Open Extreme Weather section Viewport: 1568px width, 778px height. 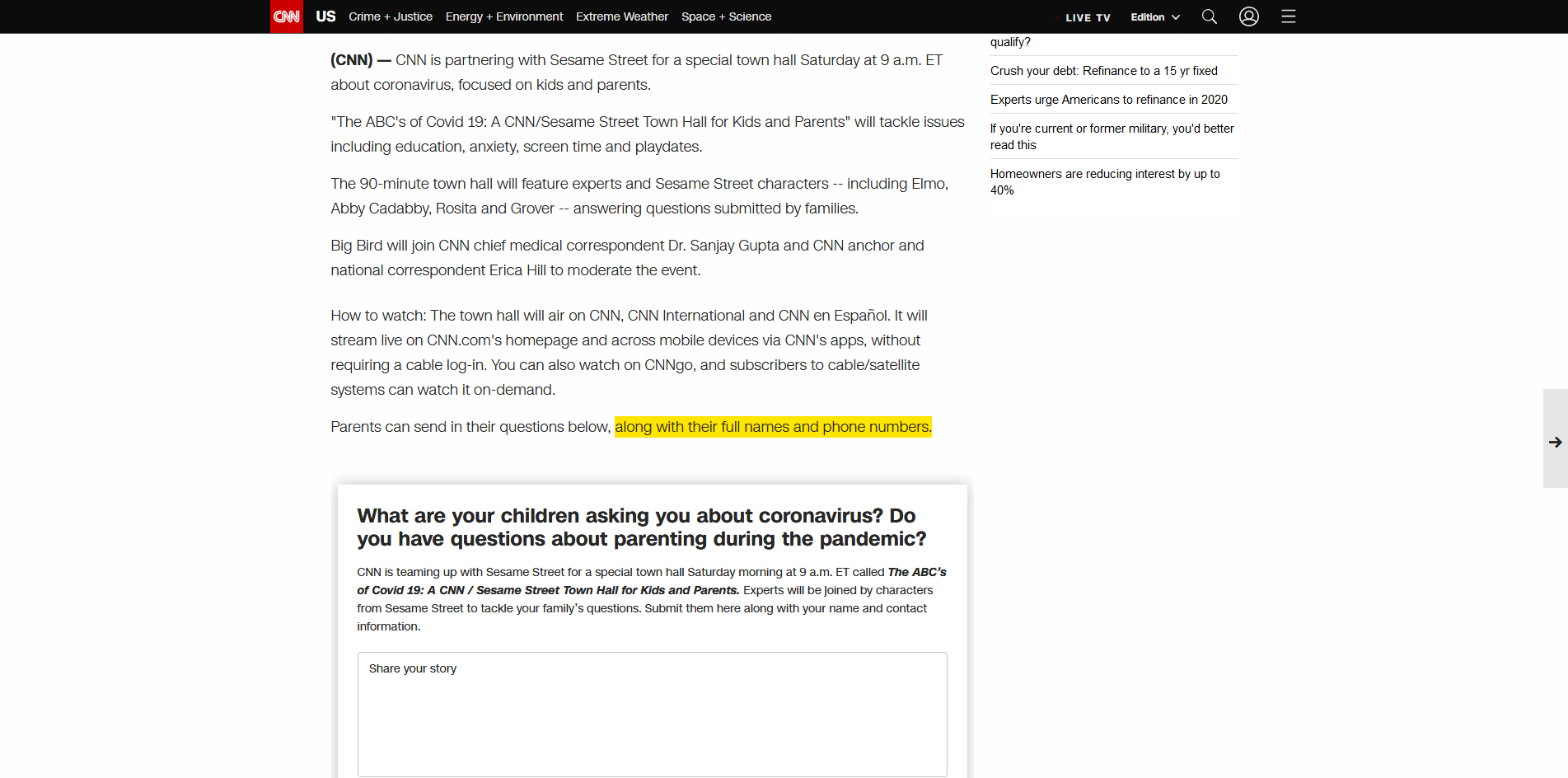click(622, 16)
